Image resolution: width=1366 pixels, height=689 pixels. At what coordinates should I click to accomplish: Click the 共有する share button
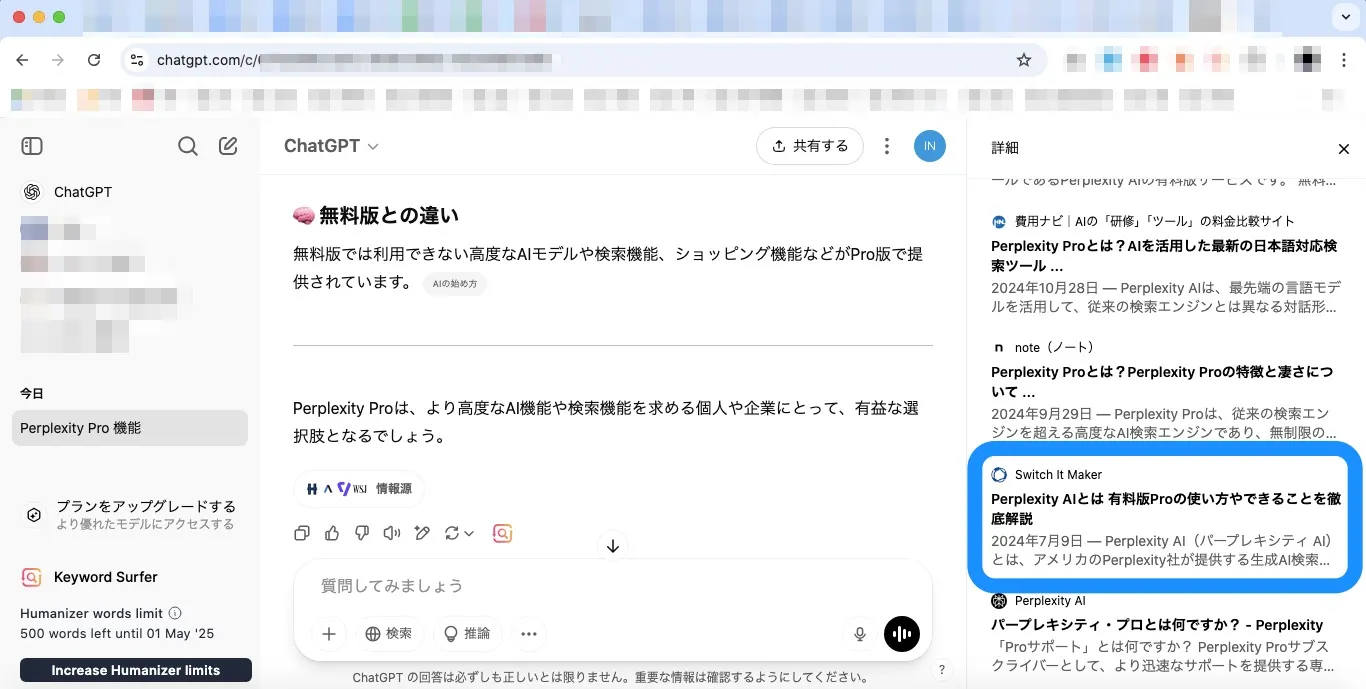[810, 146]
